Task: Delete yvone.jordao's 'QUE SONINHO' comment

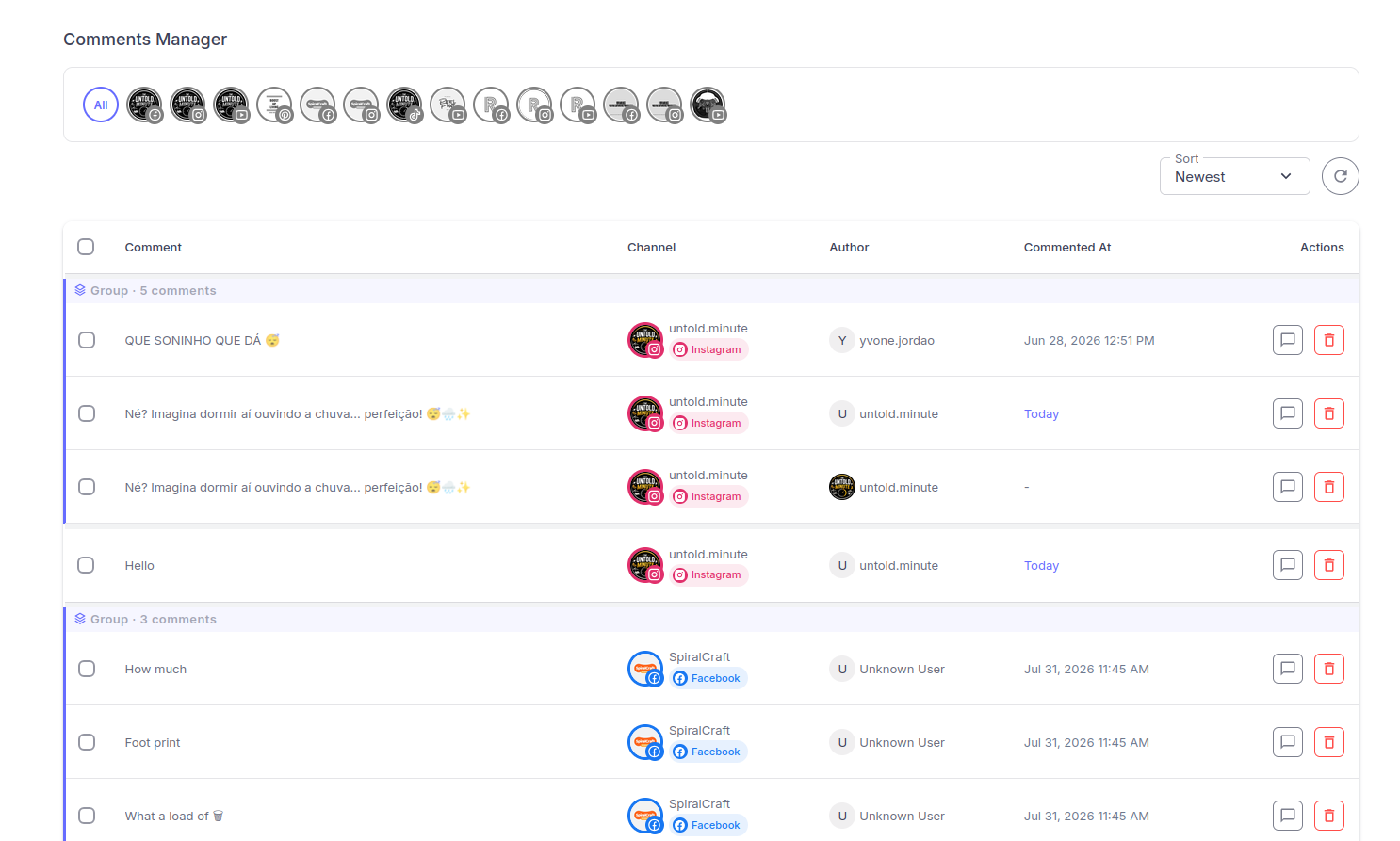Action: tap(1328, 340)
